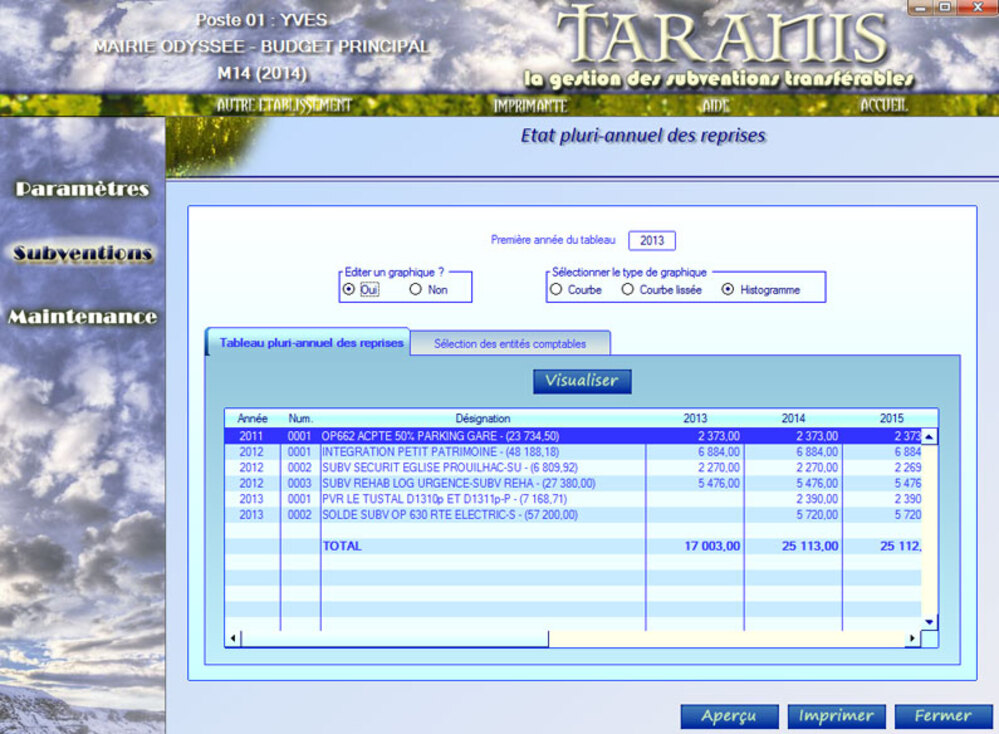999x734 pixels.
Task: Select the 'Oui' graph radio button
Action: click(349, 290)
